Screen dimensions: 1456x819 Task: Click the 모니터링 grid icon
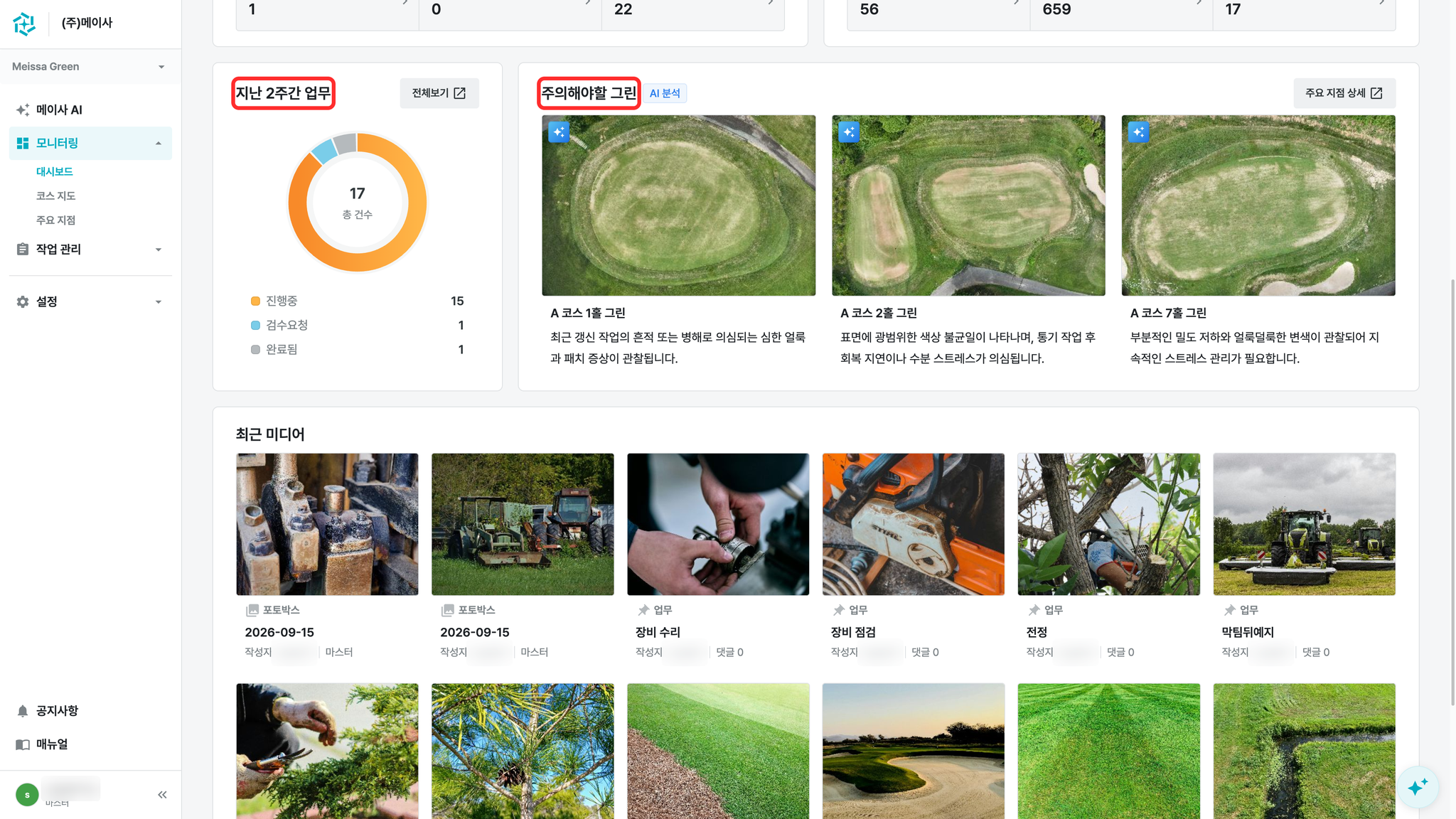point(23,143)
